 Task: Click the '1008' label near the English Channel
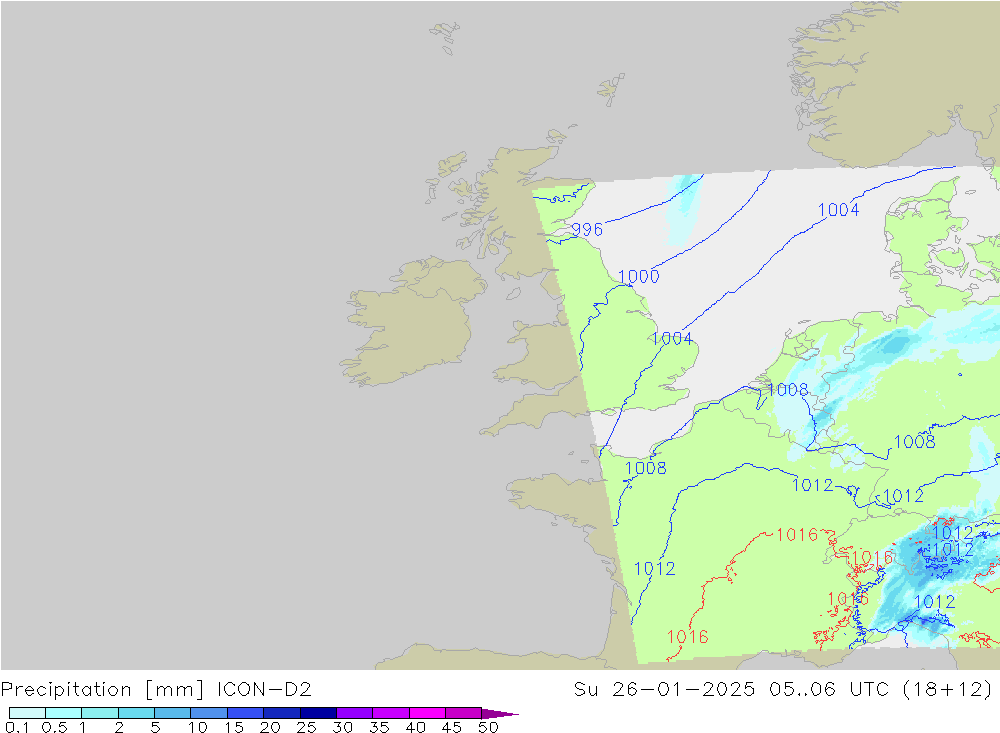point(645,468)
